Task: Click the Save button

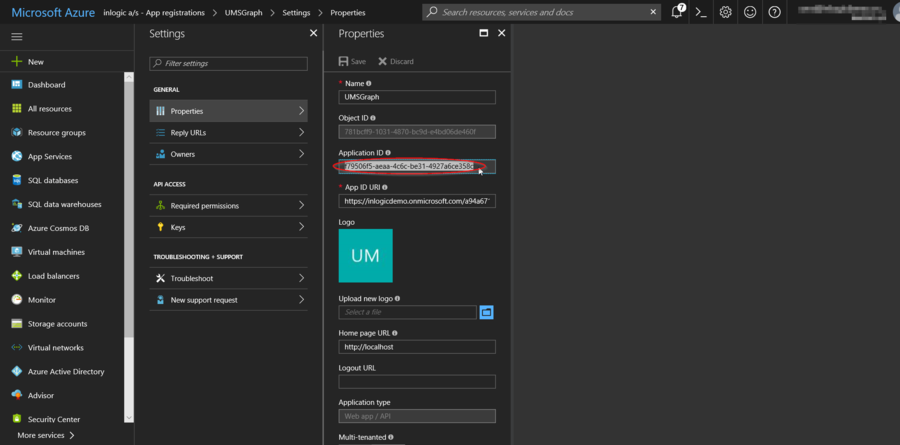Action: [x=352, y=61]
